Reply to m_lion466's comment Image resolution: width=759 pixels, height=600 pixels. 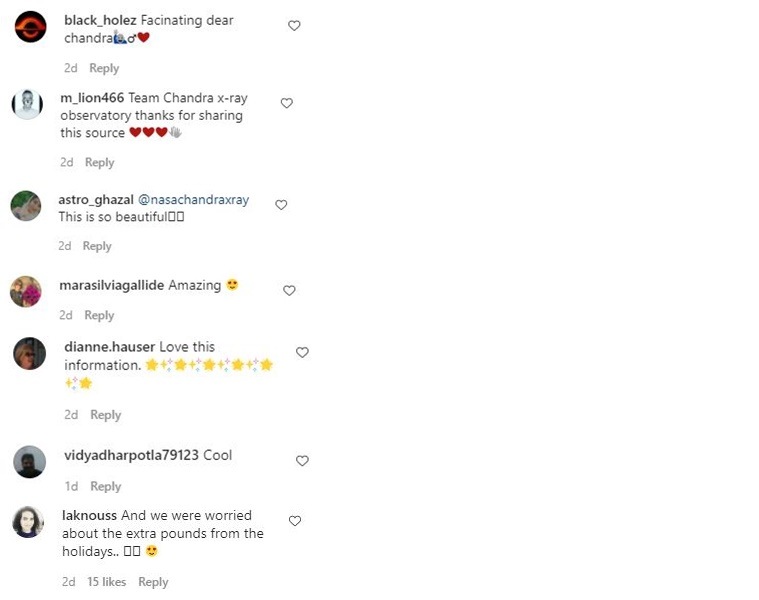(99, 162)
